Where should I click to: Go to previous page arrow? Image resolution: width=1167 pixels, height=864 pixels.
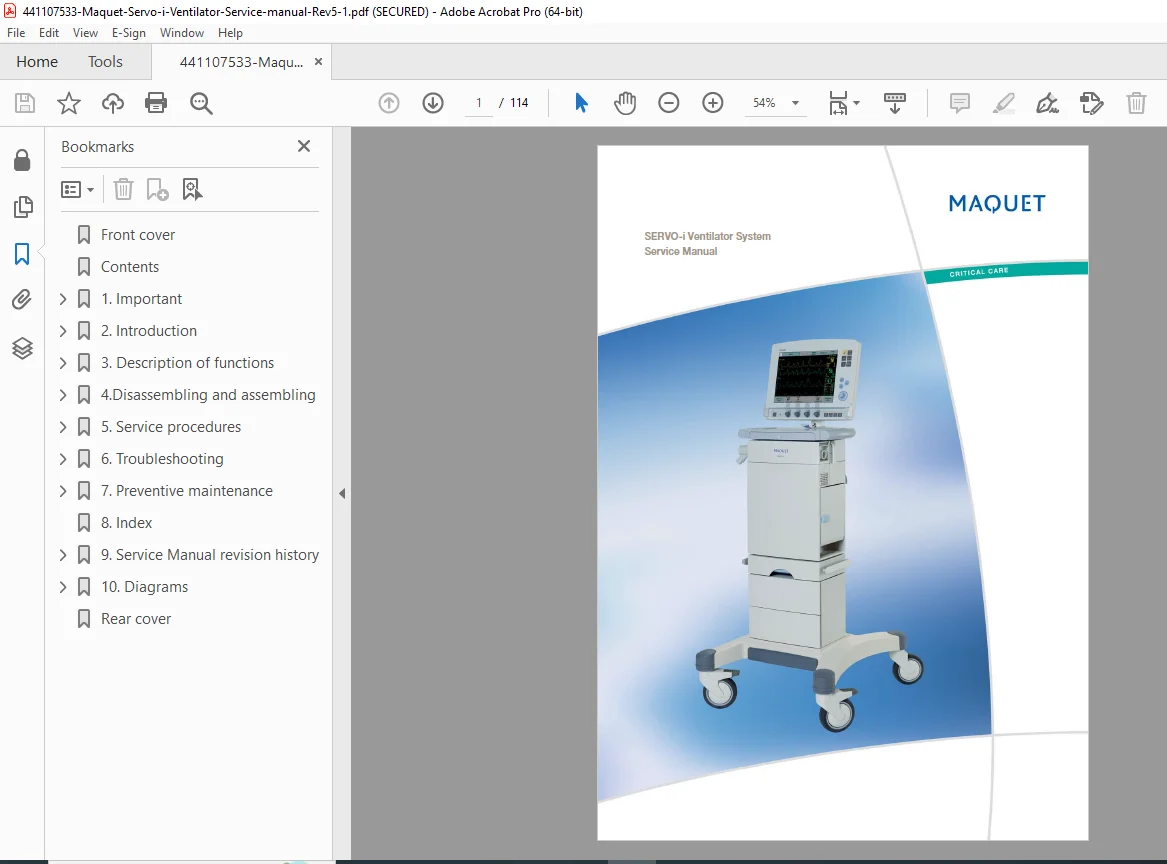pyautogui.click(x=389, y=103)
